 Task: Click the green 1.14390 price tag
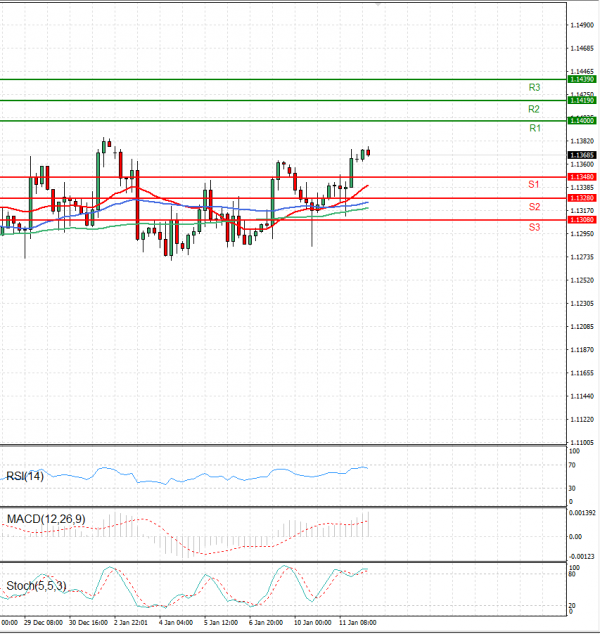click(582, 79)
